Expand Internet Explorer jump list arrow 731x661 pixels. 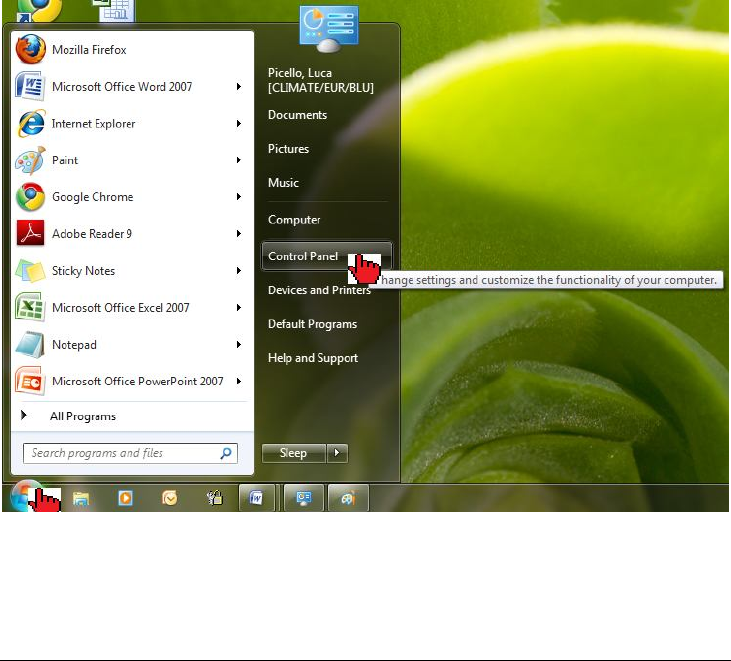coord(239,124)
